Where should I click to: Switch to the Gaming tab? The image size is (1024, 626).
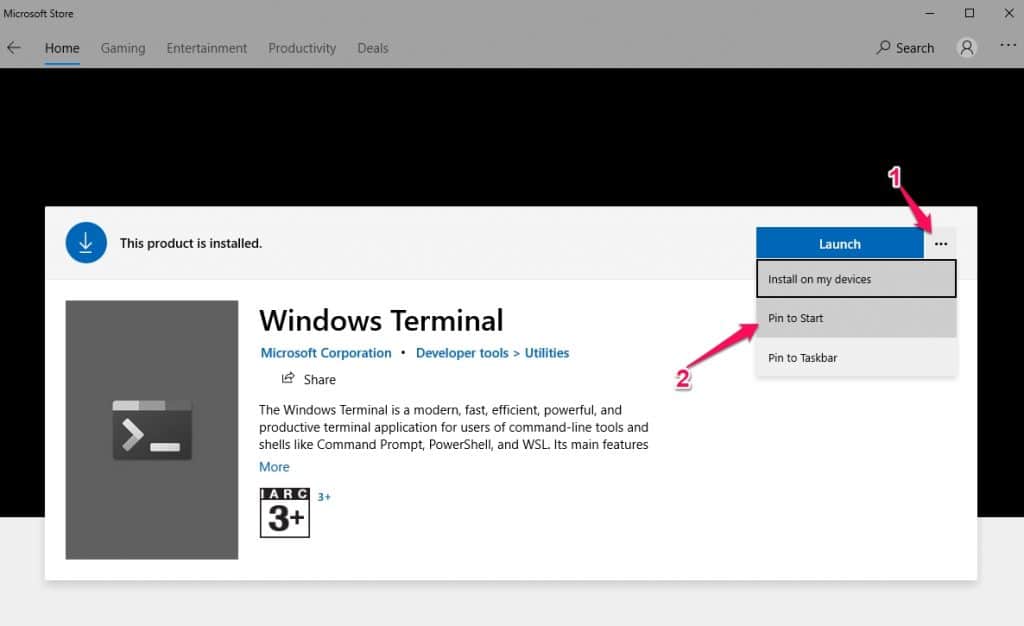(122, 47)
